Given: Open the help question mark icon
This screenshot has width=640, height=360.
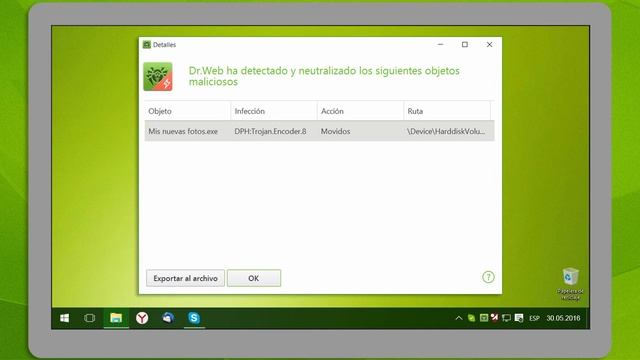Looking at the screenshot, I should click(488, 277).
